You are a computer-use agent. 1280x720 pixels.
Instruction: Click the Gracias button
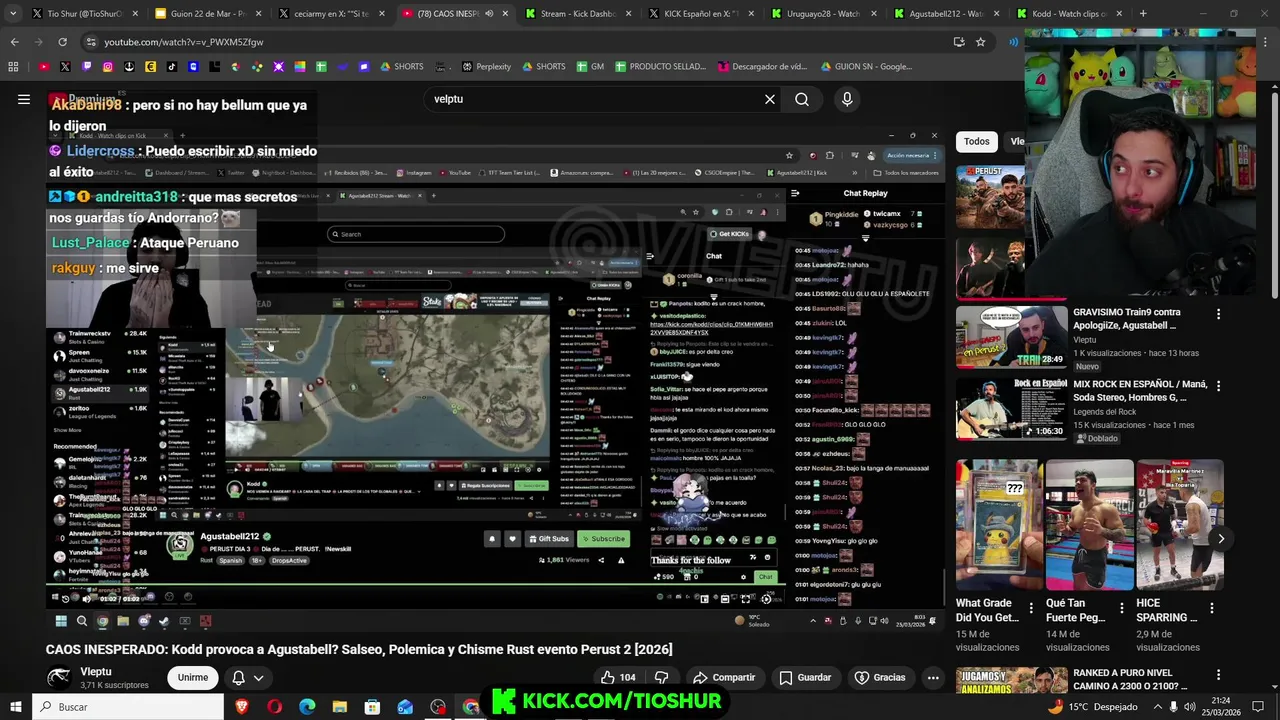coord(880,677)
